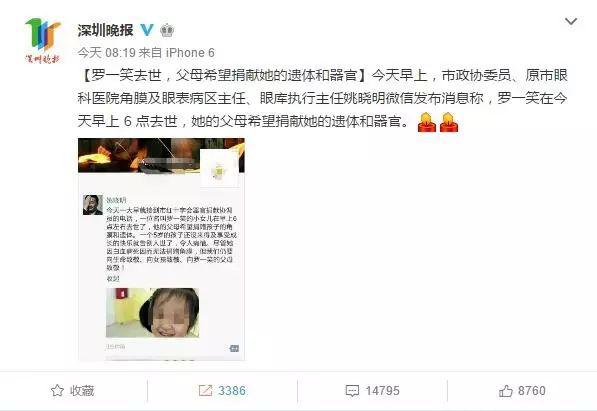Click the star favorite icon
This screenshot has width=597, height=411.
(x=57, y=390)
